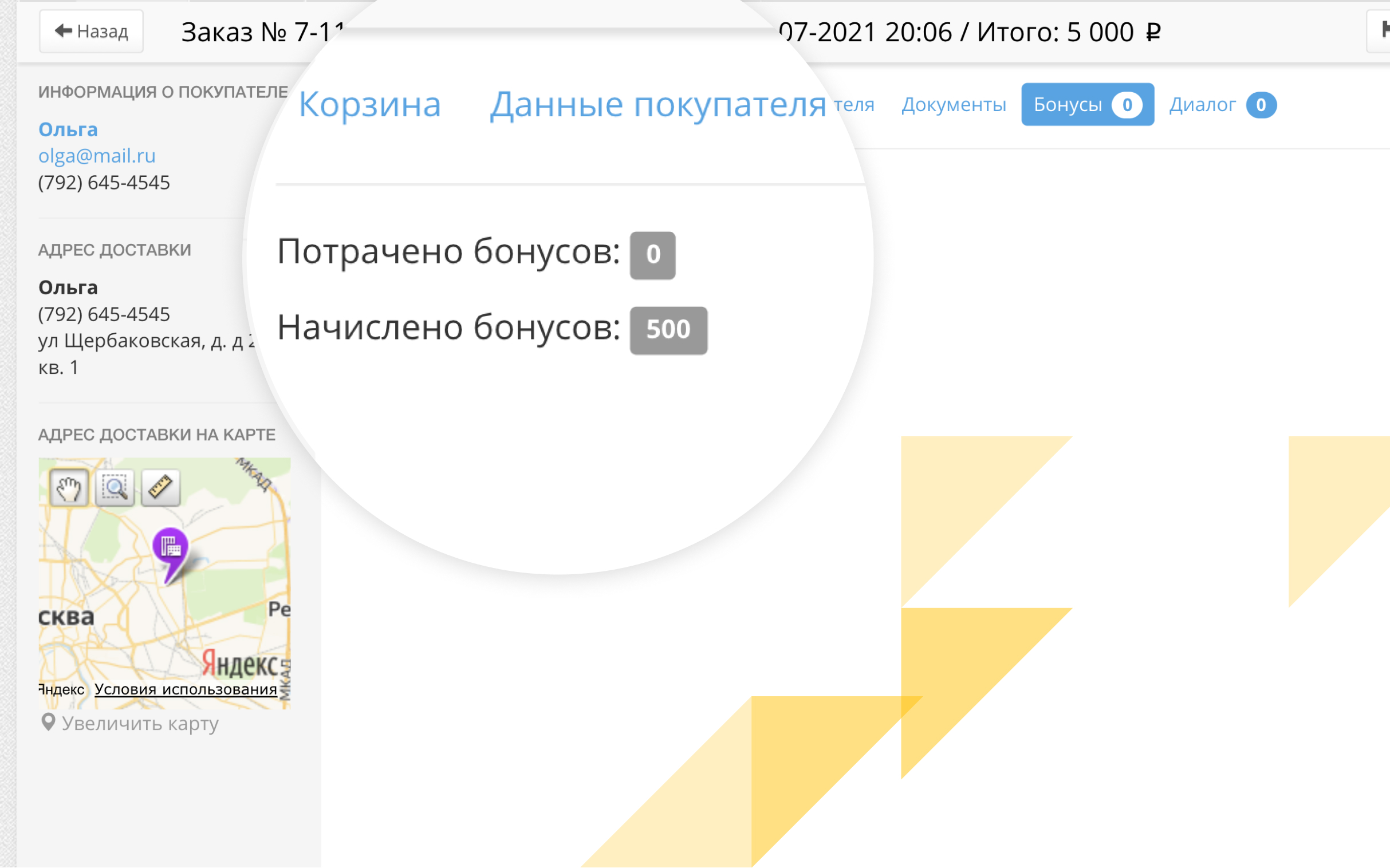The width and height of the screenshot is (1390, 868).
Task: Open Условия использования link on map
Action: click(186, 689)
